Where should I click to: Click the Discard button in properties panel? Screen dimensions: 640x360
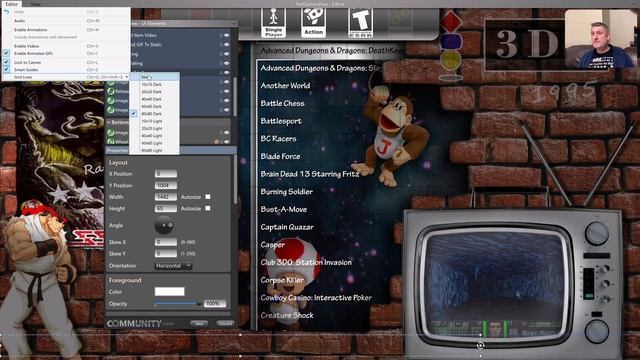(224, 323)
